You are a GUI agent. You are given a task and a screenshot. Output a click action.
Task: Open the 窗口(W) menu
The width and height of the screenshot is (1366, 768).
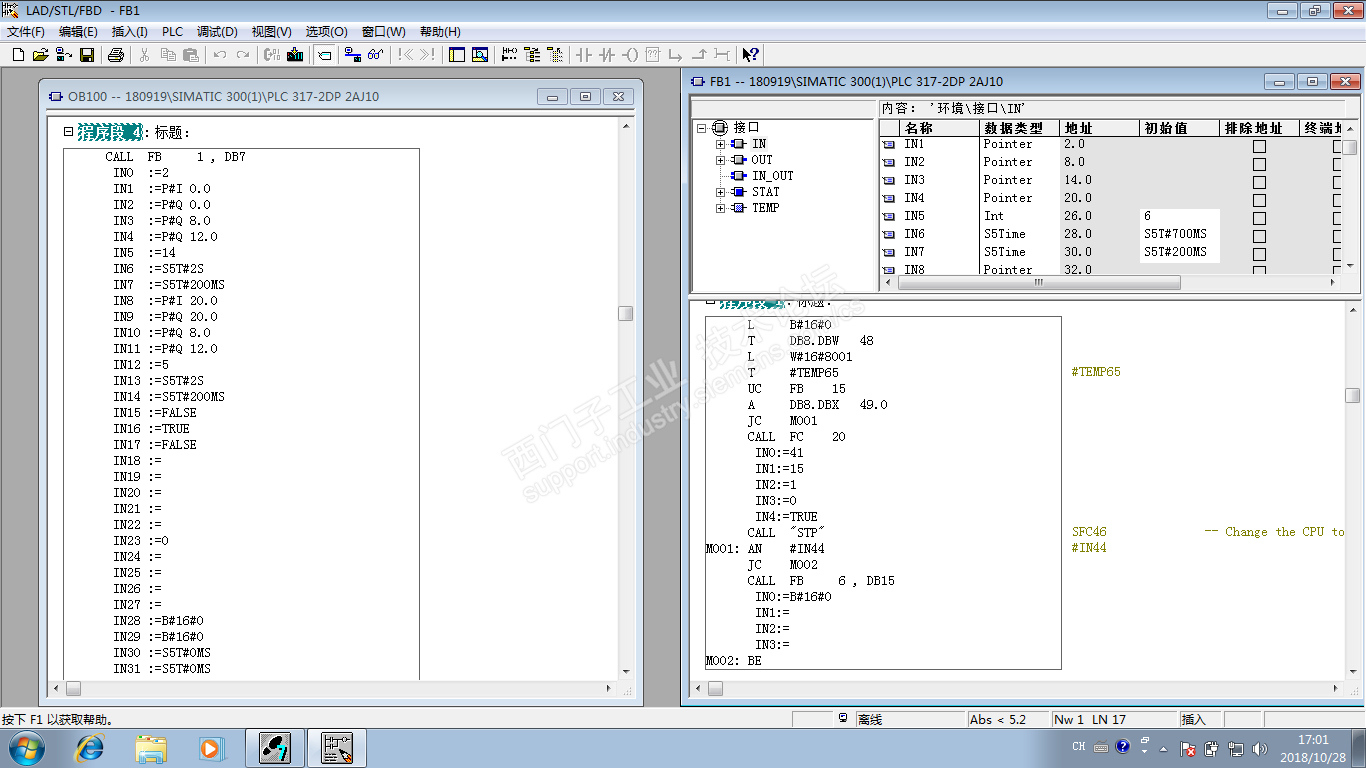[383, 32]
